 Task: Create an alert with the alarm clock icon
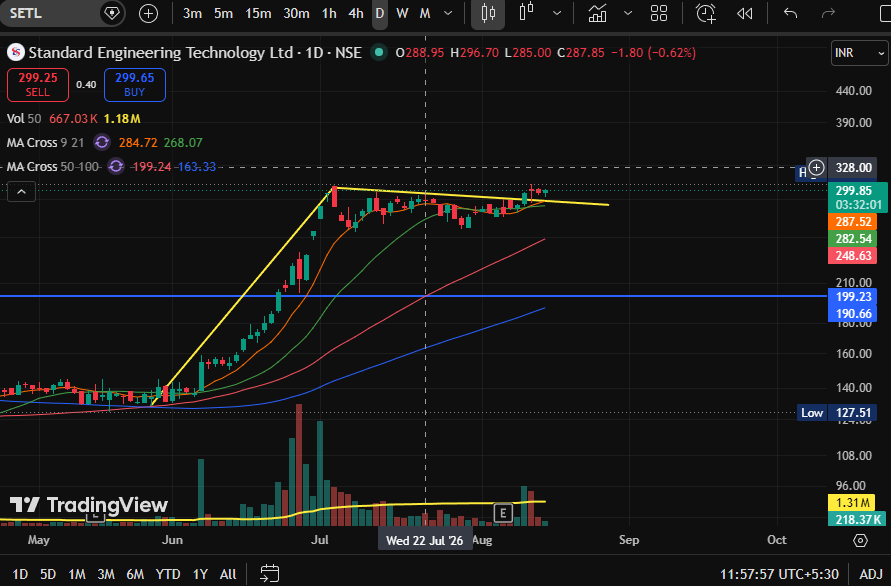point(706,13)
